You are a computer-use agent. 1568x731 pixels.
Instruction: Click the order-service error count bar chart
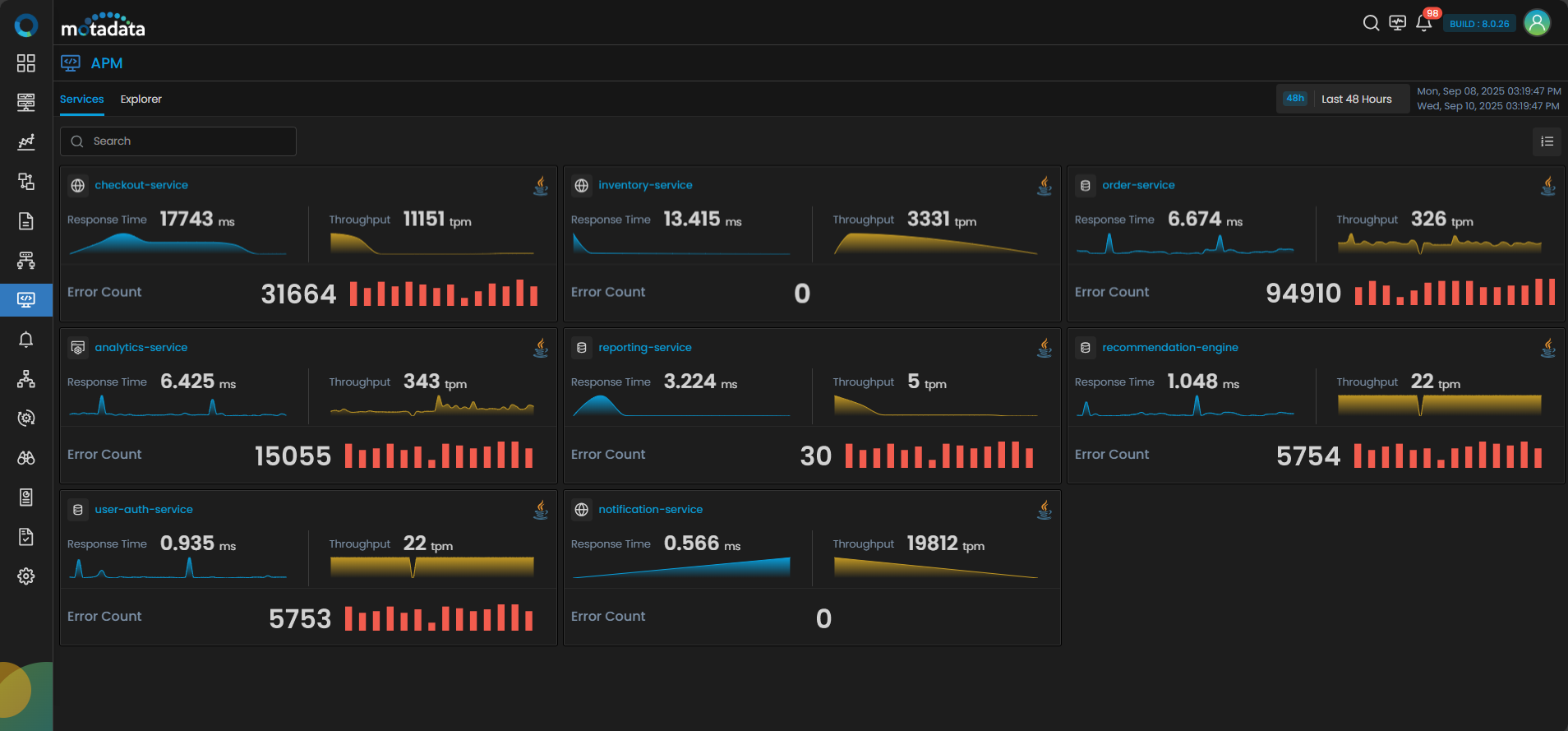point(1454,293)
